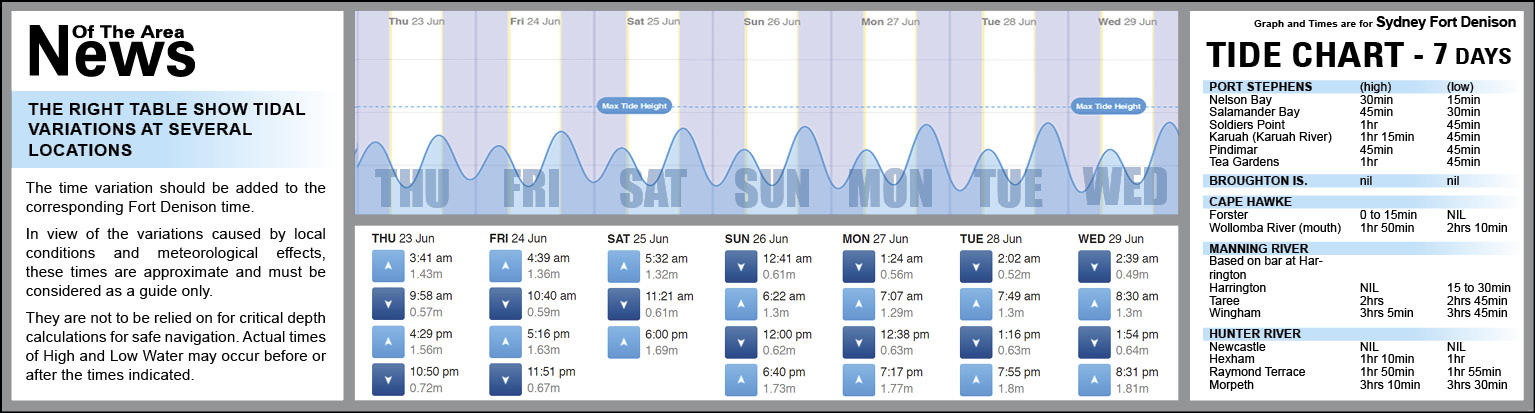The width and height of the screenshot is (1535, 413).
Task: Click the Max Tide Height label near Wednesday
Action: point(1106,106)
